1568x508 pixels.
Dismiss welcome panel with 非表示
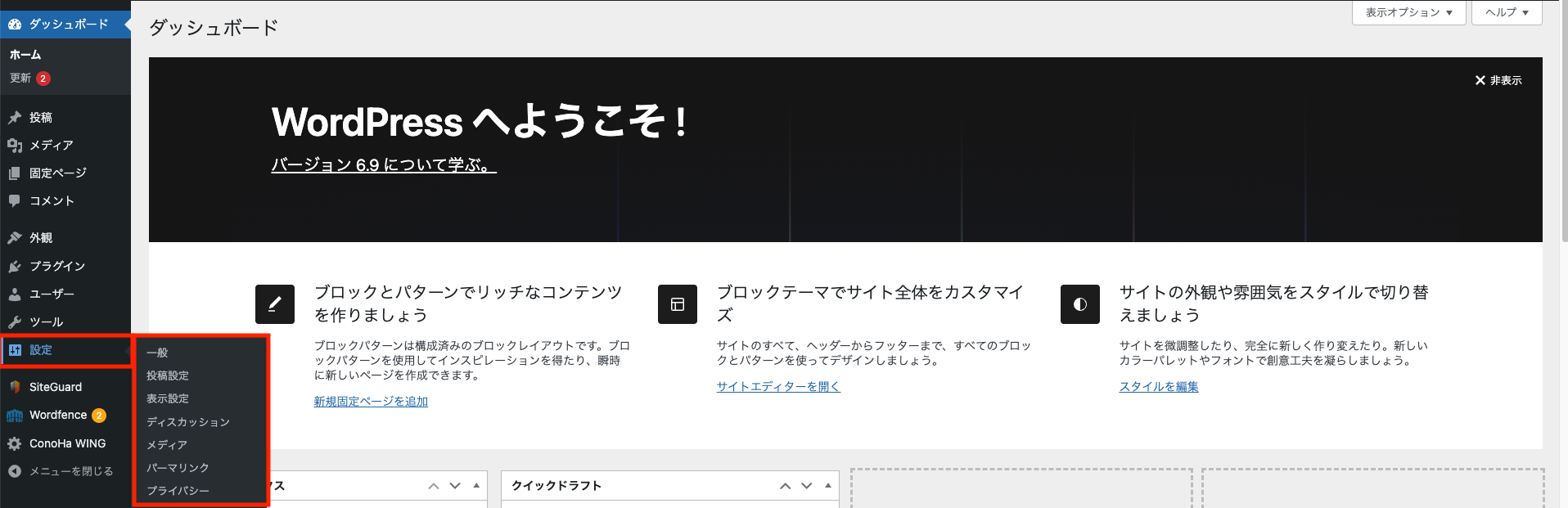click(x=1498, y=80)
